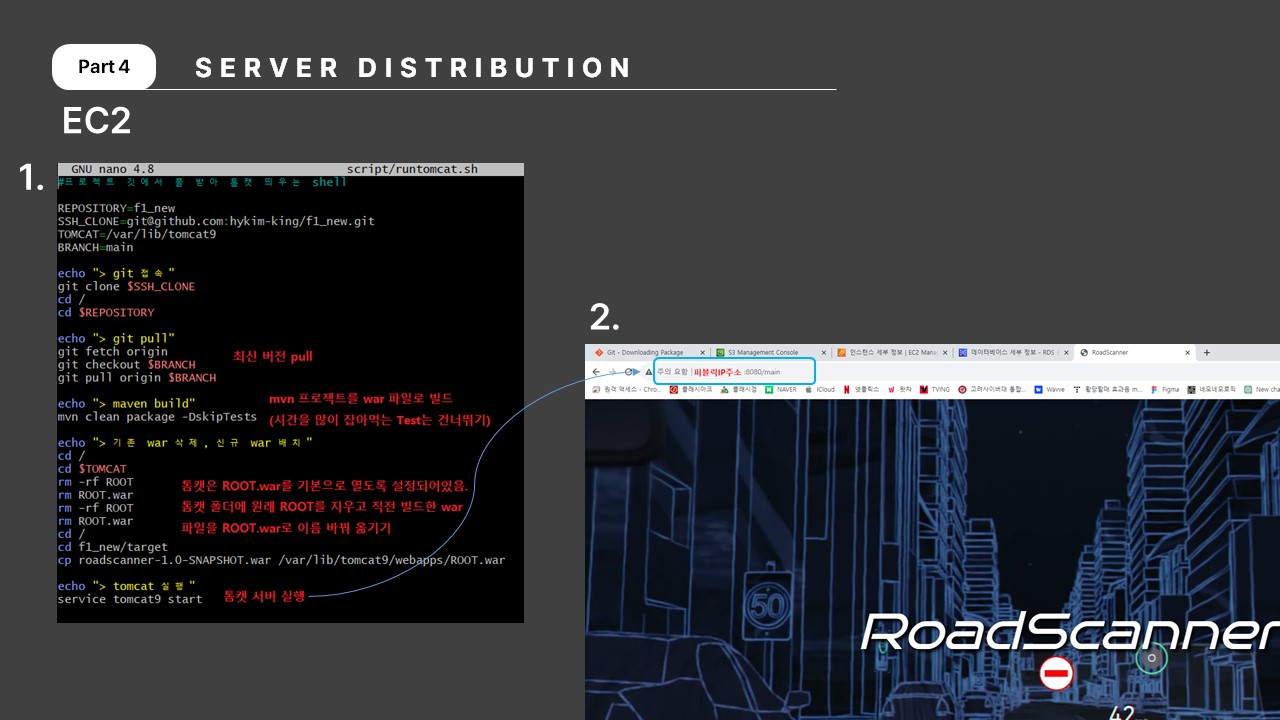Image resolution: width=1280 pixels, height=720 pixels.
Task: Open the Netflix bookmark
Action: (862, 389)
